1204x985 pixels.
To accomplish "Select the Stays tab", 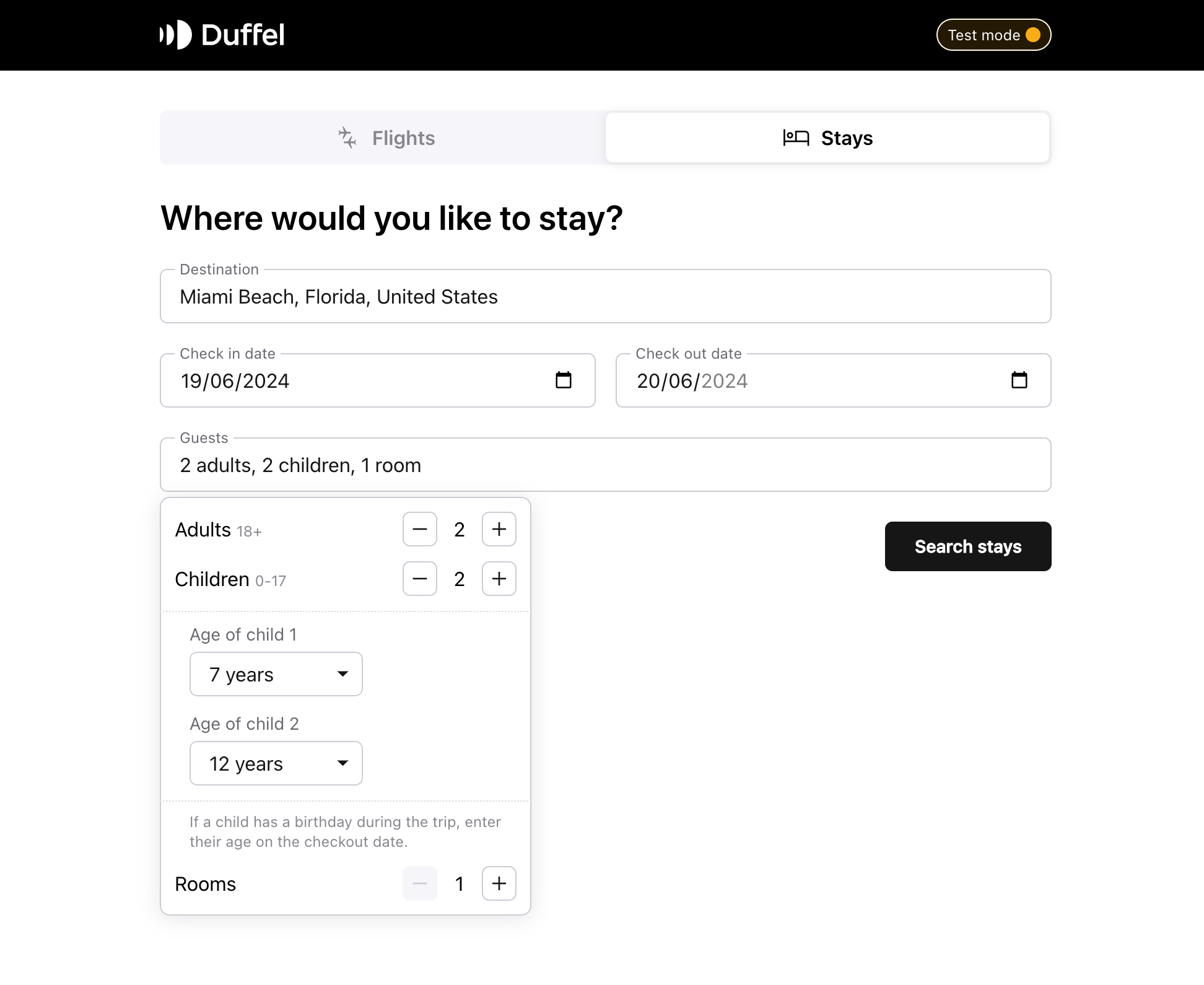I will point(827,138).
